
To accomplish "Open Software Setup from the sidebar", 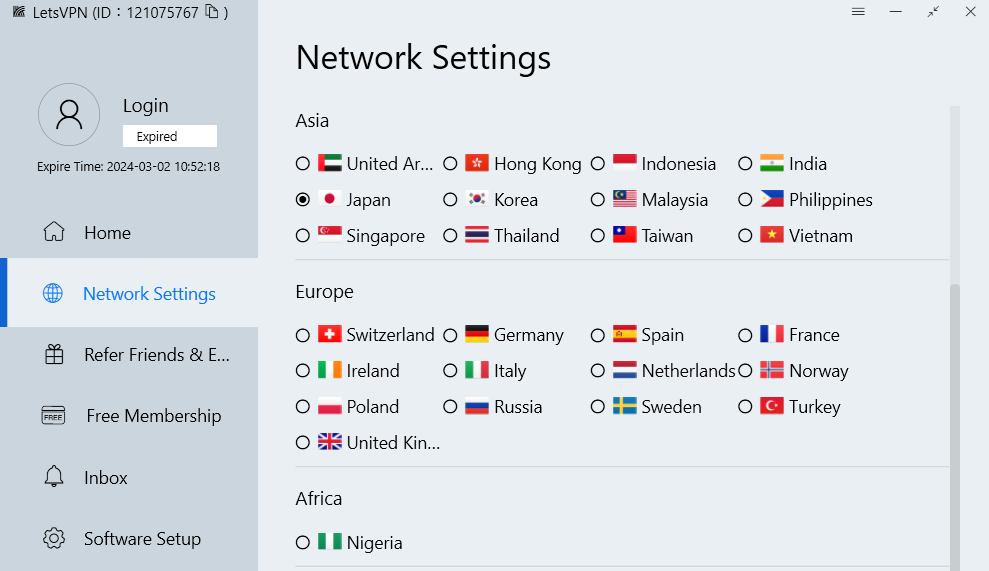I will (x=142, y=539).
